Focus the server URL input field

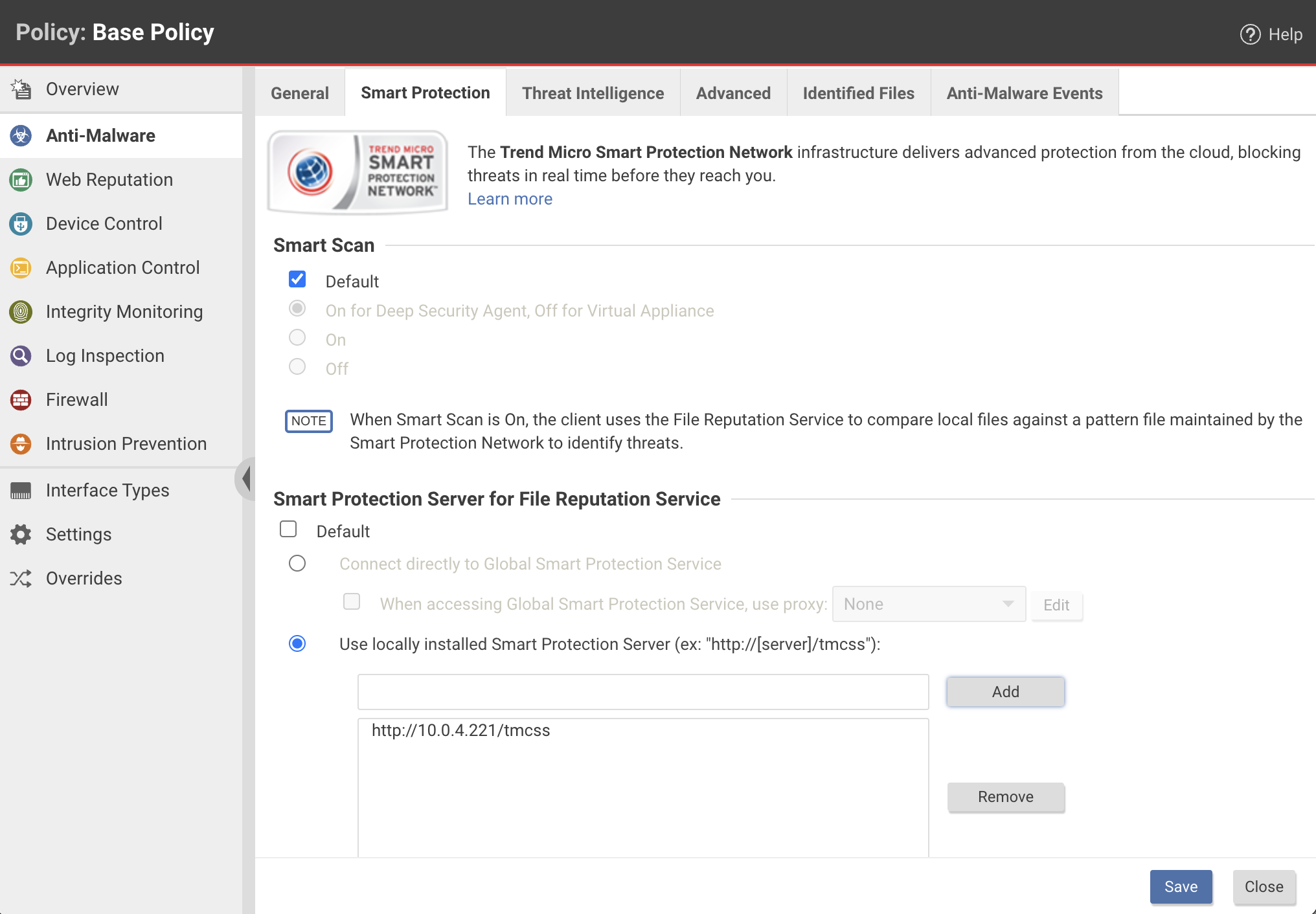pyautogui.click(x=643, y=692)
